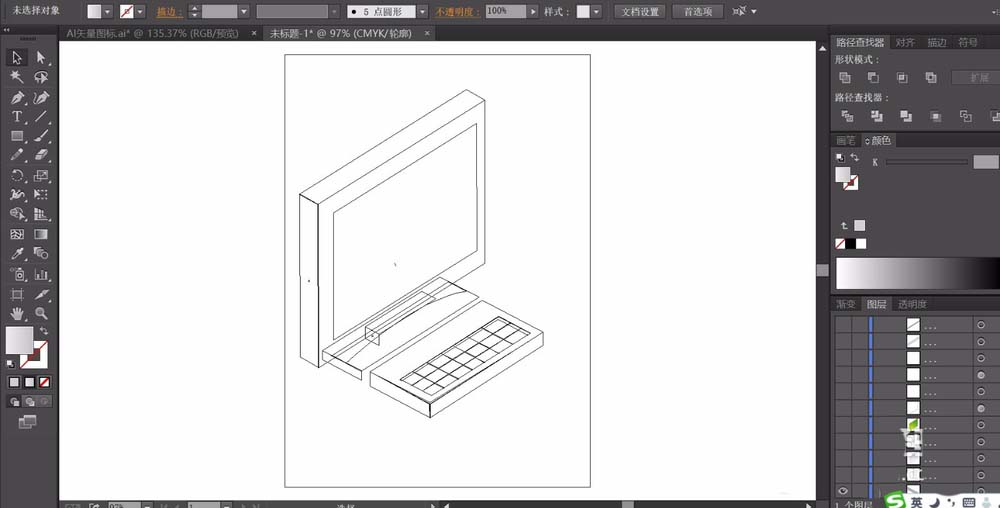Open the 5 点圆形 brush dropdown
Viewport: 1000px width, 508px height.
(422, 11)
